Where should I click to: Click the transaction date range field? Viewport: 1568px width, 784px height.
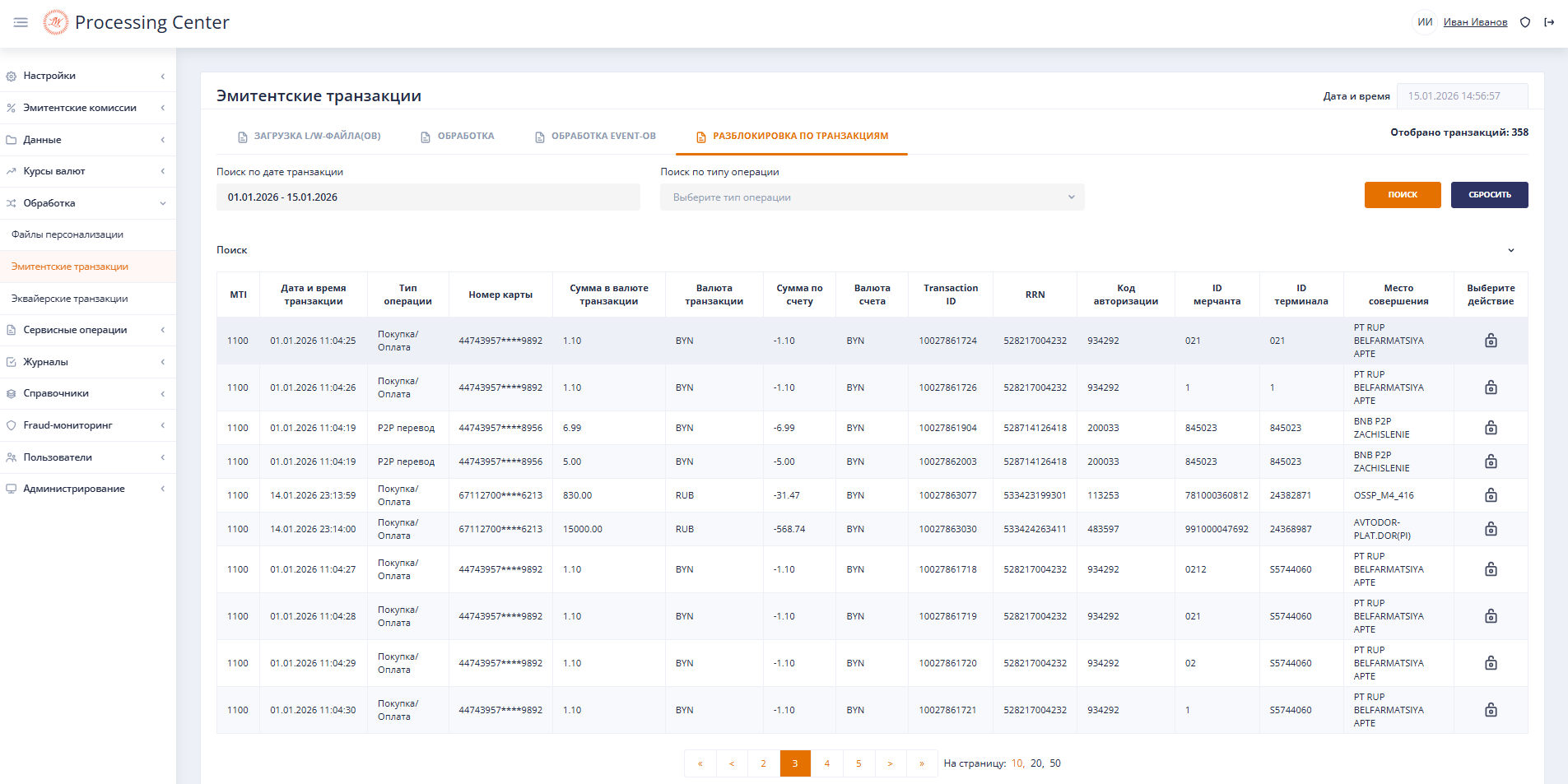(x=427, y=197)
